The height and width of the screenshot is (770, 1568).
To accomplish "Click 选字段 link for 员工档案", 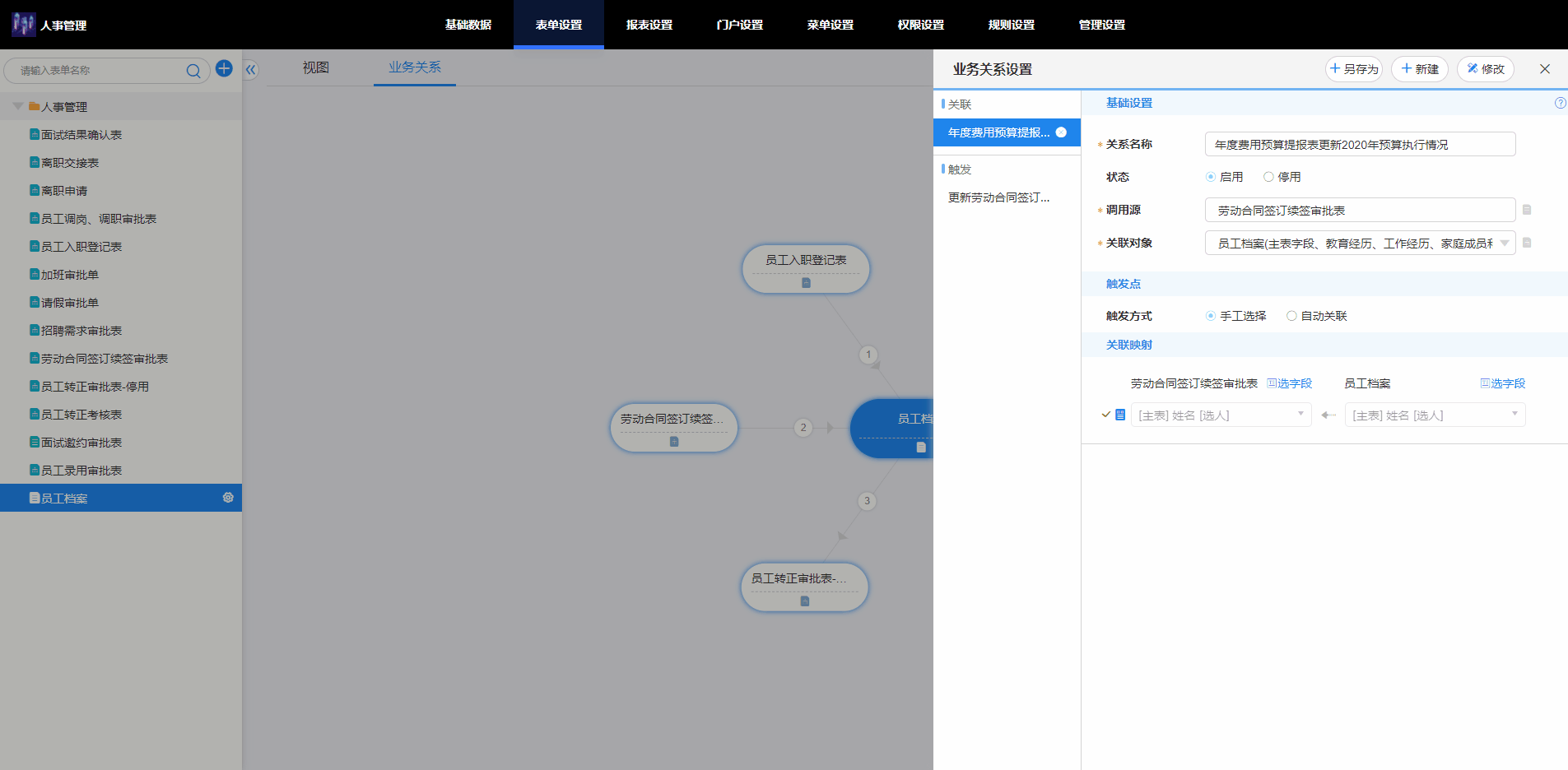I will pos(1503,383).
